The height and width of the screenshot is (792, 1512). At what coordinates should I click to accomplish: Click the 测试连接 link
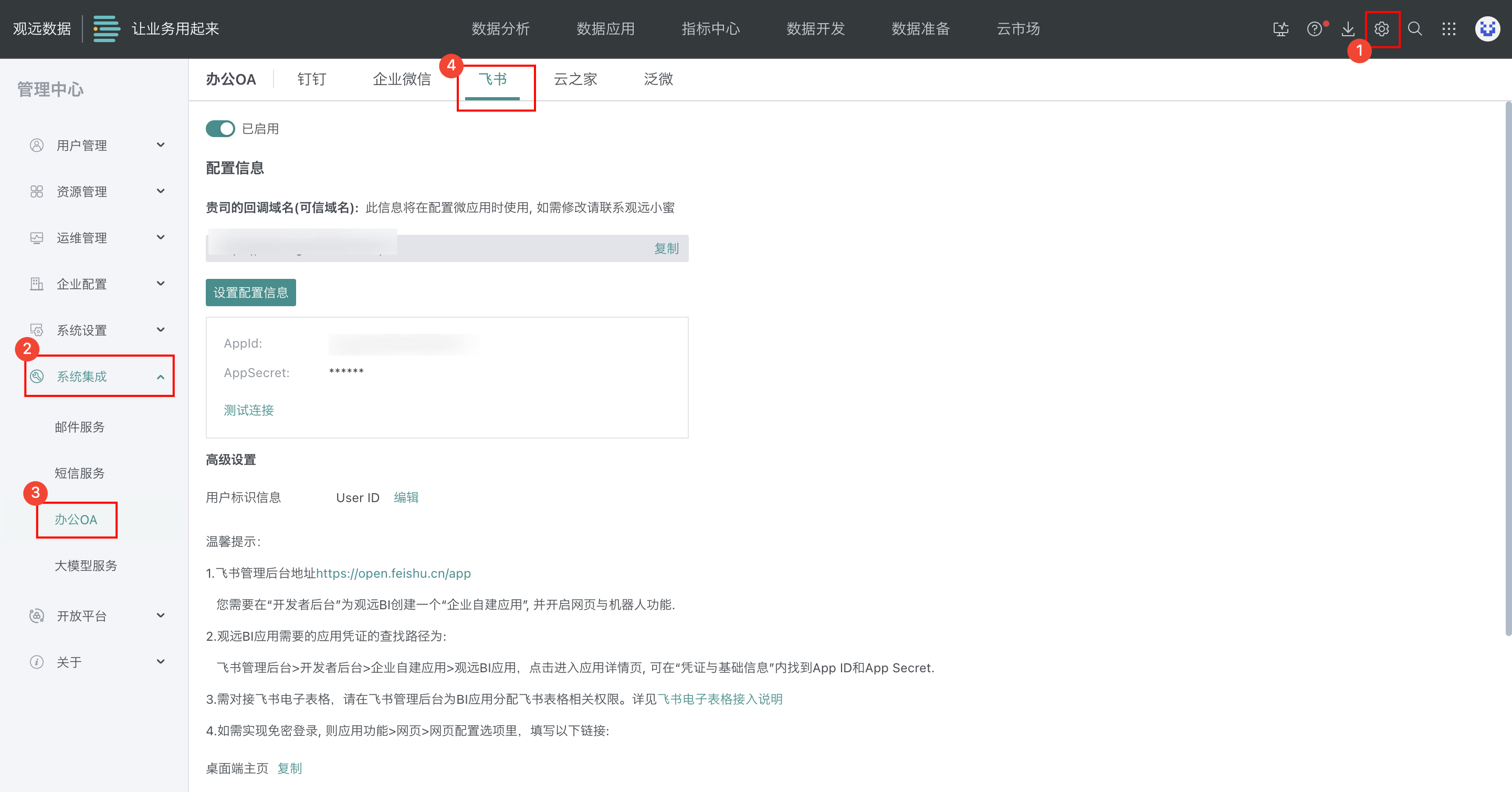coord(248,410)
